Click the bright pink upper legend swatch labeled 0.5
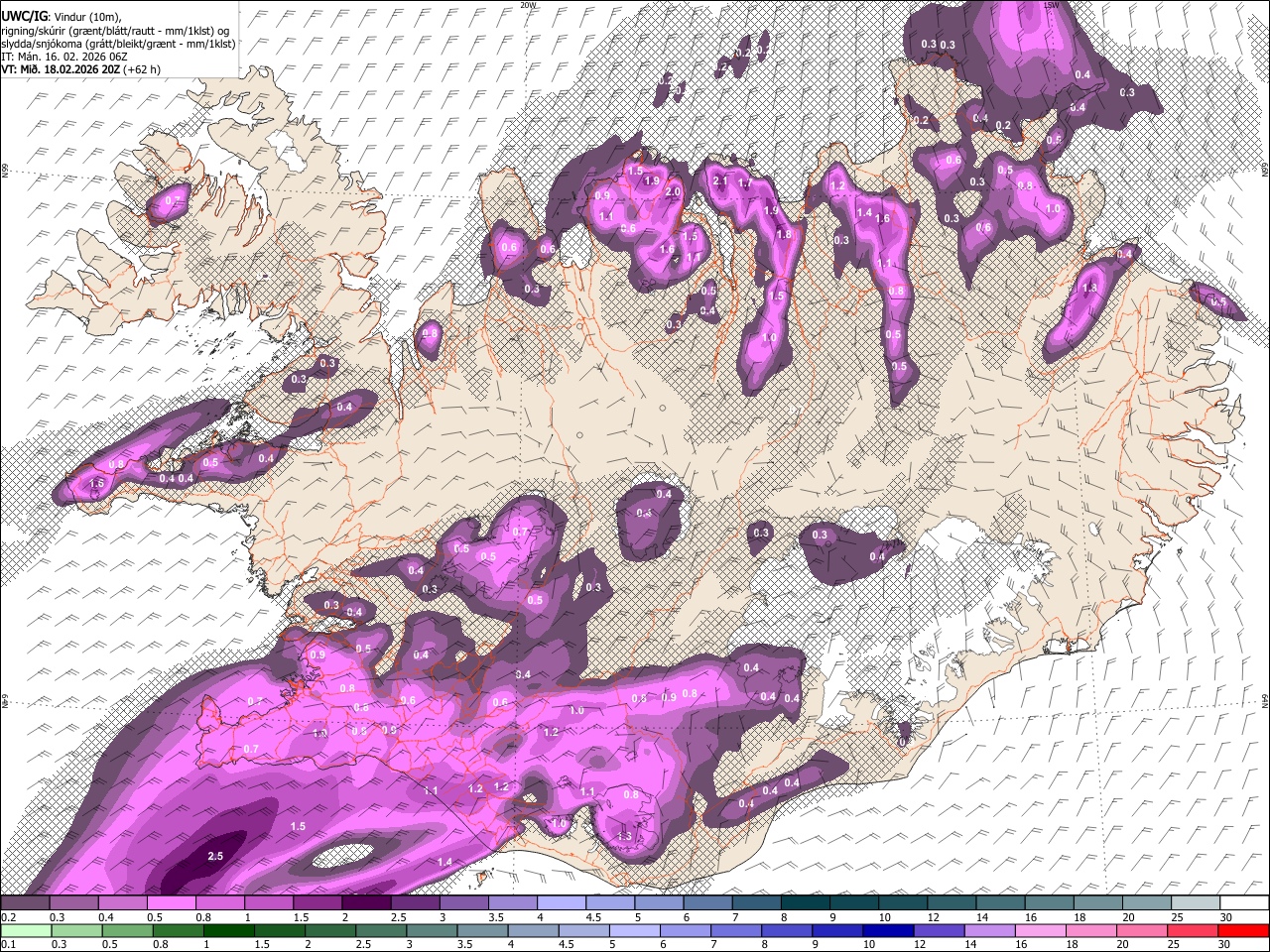This screenshot has width=1270, height=952. click(171, 903)
